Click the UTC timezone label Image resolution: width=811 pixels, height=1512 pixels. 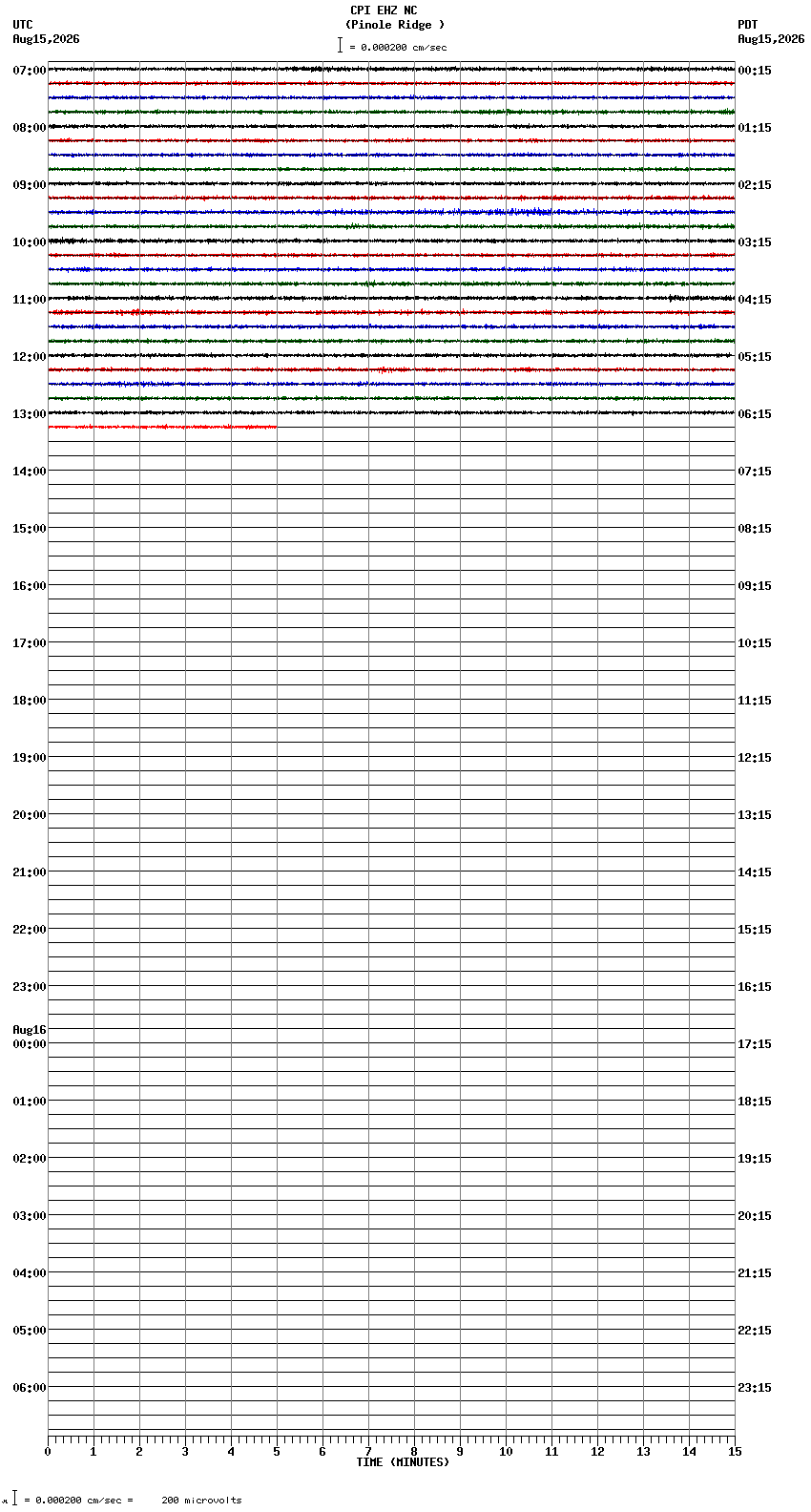coord(23,25)
